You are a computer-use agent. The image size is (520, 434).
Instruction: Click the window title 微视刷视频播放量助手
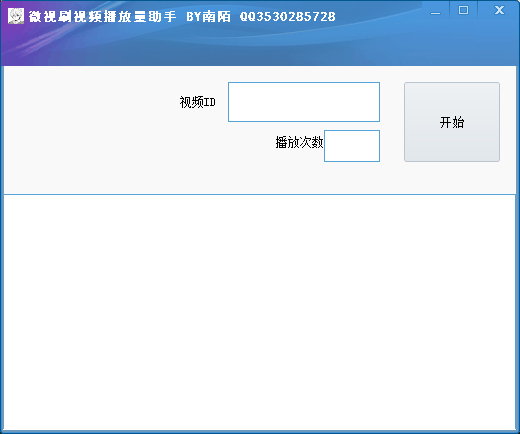102,16
